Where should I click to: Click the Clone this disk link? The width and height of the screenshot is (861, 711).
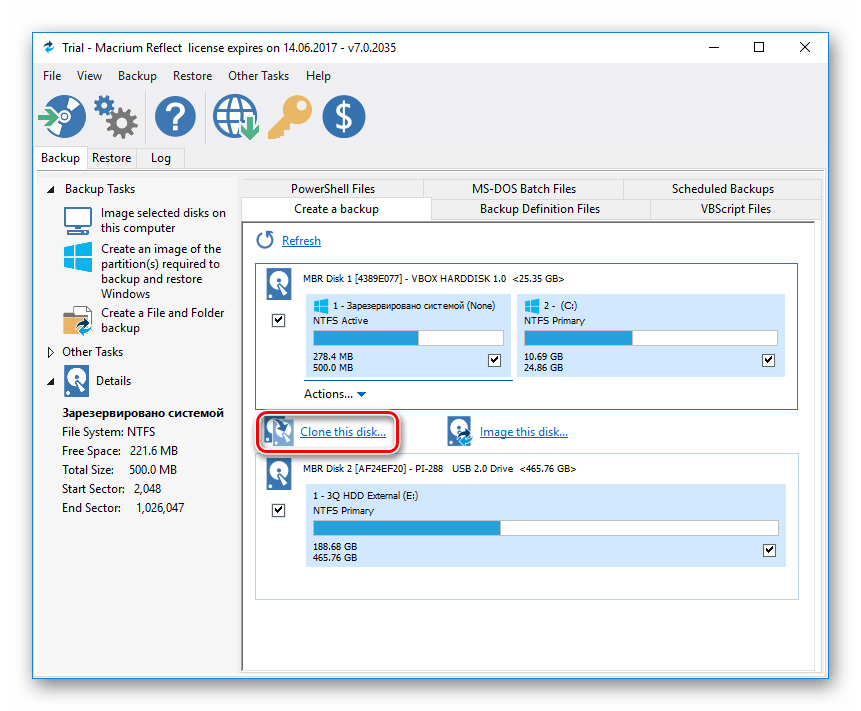(x=342, y=432)
